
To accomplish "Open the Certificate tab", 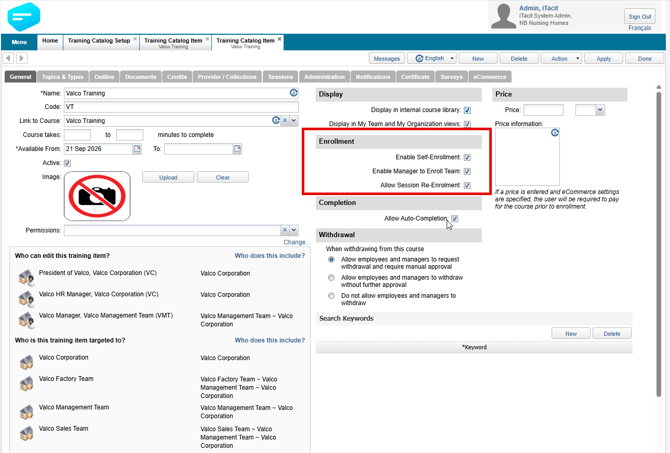I will point(415,77).
